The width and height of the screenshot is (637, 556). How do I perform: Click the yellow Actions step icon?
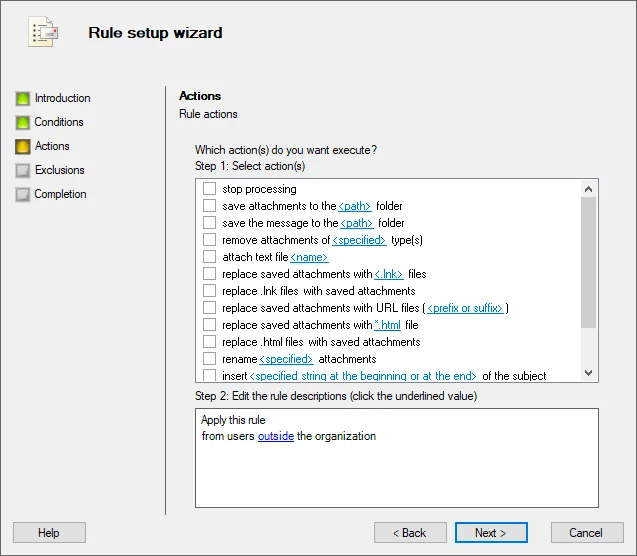pyautogui.click(x=22, y=147)
